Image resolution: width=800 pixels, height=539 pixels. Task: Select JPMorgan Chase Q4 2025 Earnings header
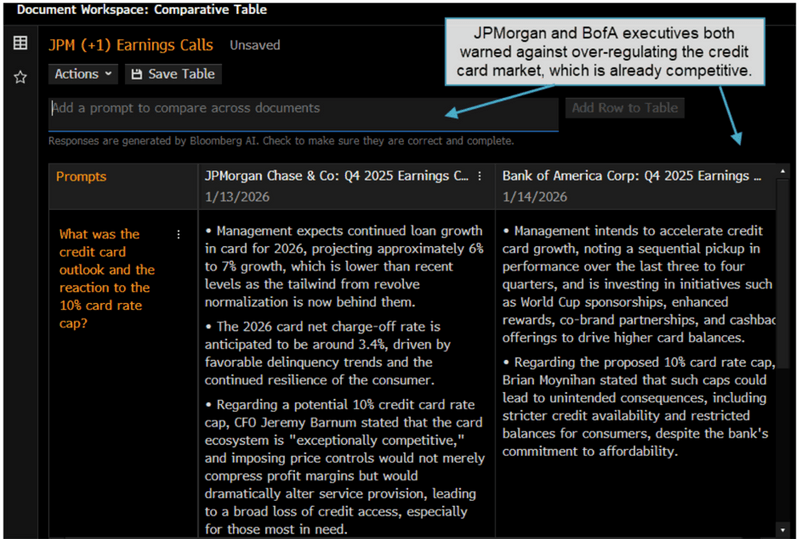[336, 176]
